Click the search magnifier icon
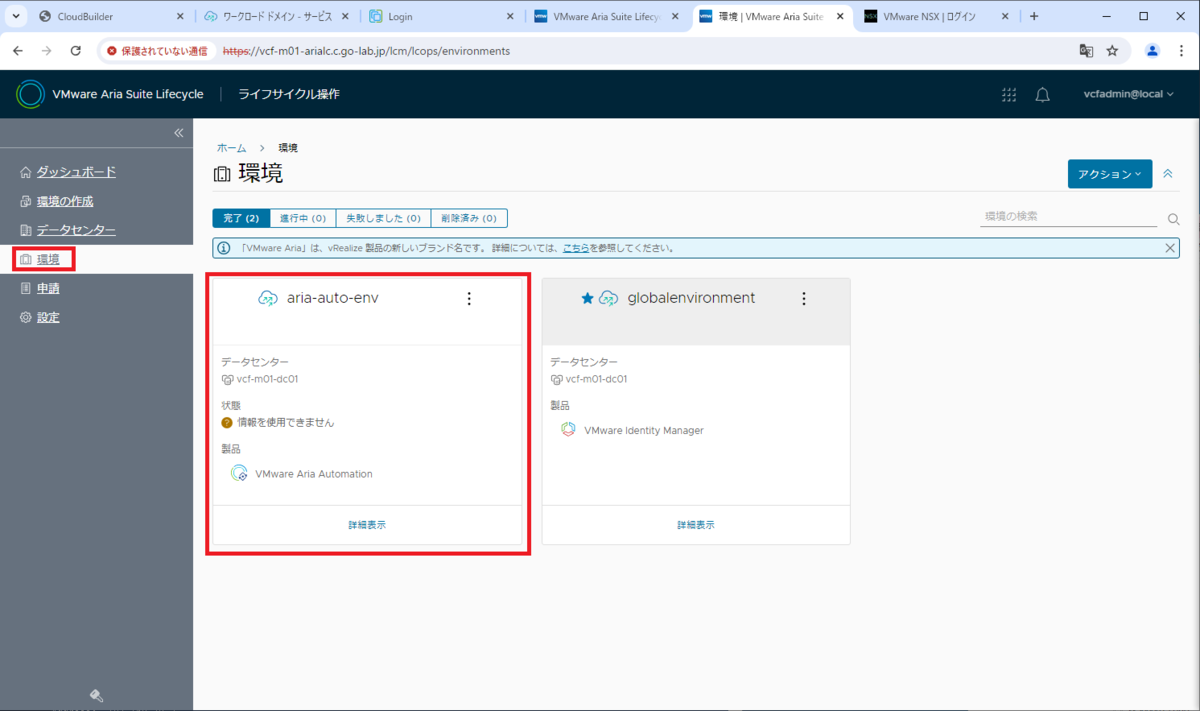 [x=1174, y=219]
